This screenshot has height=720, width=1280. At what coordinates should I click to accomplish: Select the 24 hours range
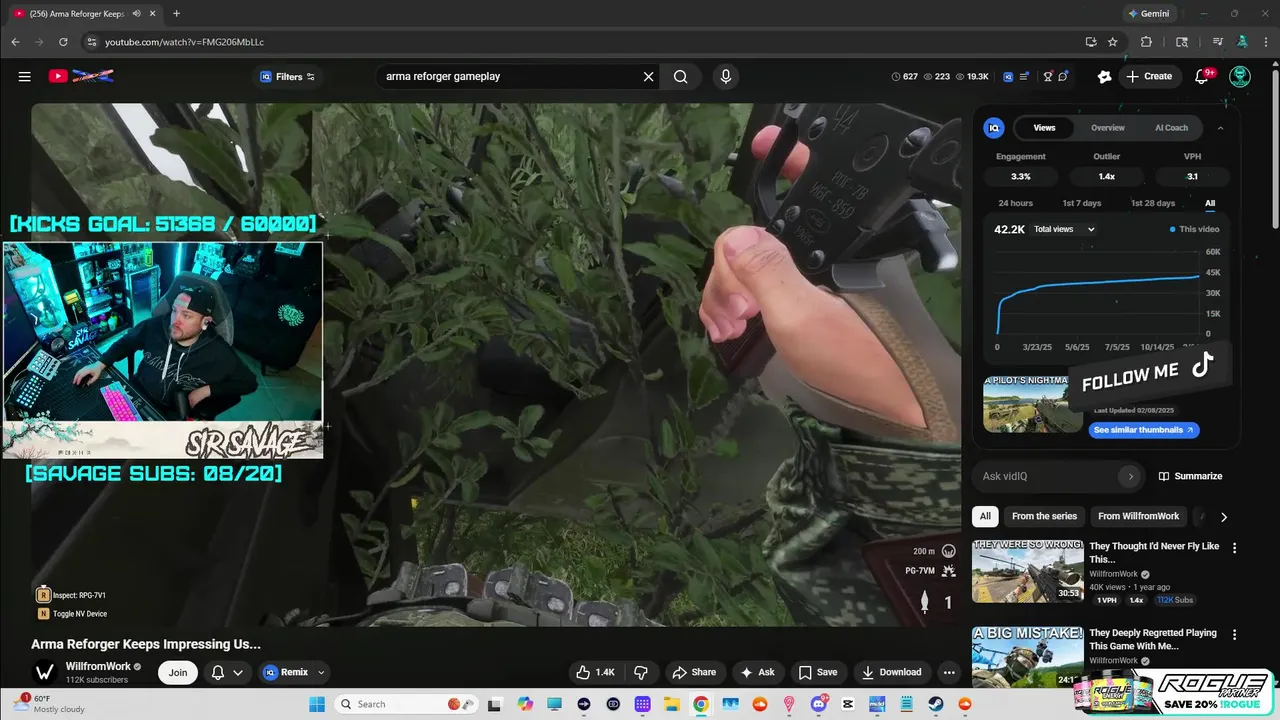[1015, 203]
